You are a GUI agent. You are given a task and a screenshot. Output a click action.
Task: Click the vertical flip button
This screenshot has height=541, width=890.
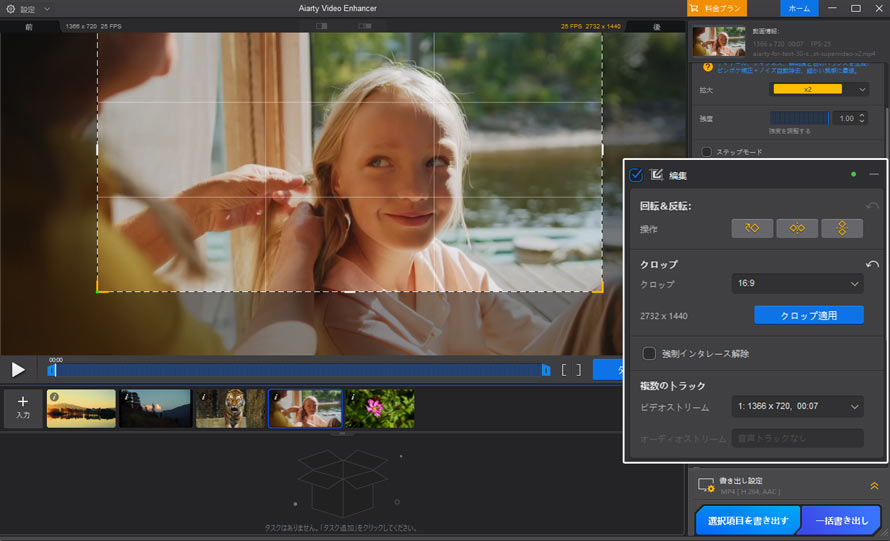842,228
